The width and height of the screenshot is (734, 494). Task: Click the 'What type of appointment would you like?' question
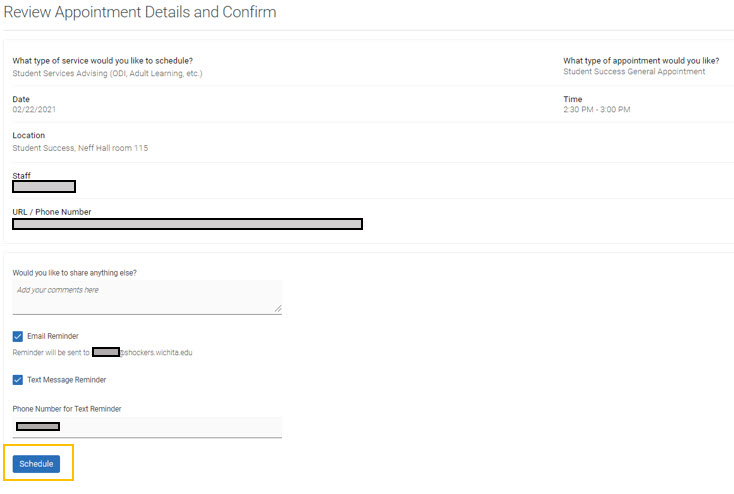(641, 61)
